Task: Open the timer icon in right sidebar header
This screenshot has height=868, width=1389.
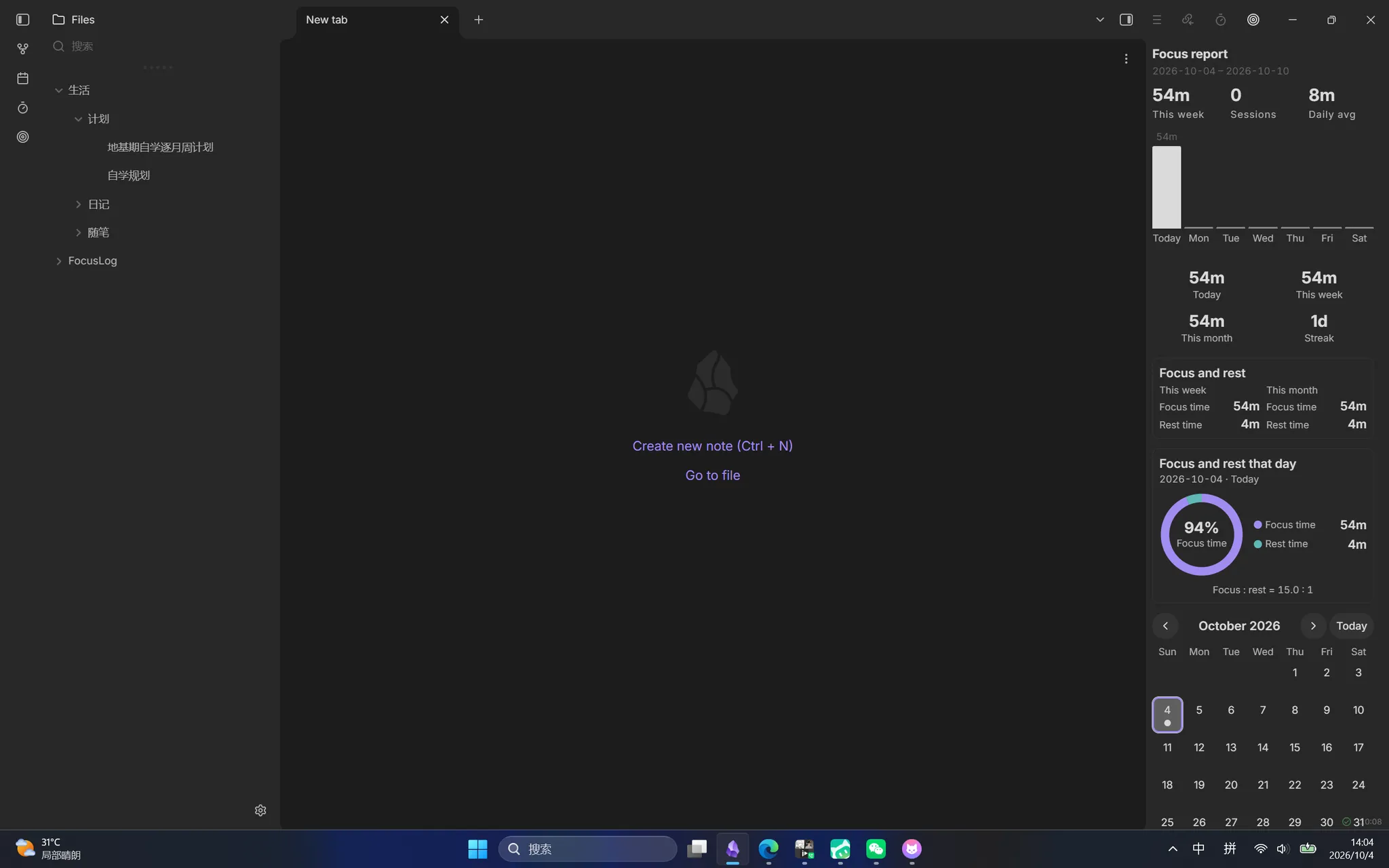Action: 1221,20
